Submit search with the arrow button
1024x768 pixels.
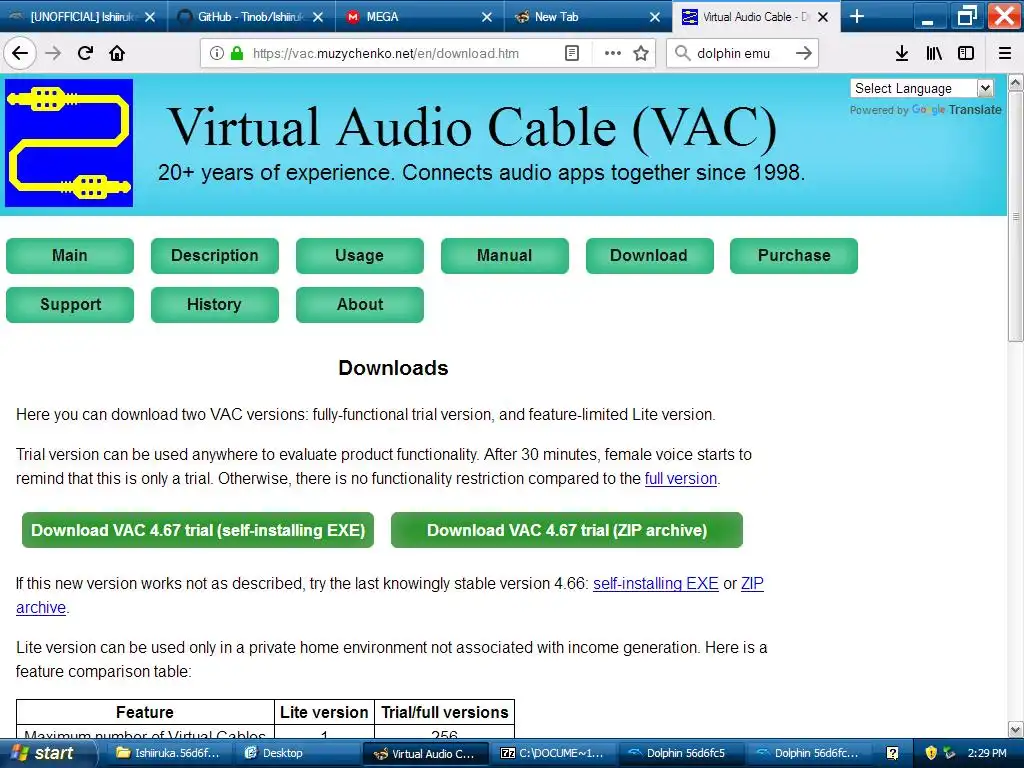tap(804, 54)
